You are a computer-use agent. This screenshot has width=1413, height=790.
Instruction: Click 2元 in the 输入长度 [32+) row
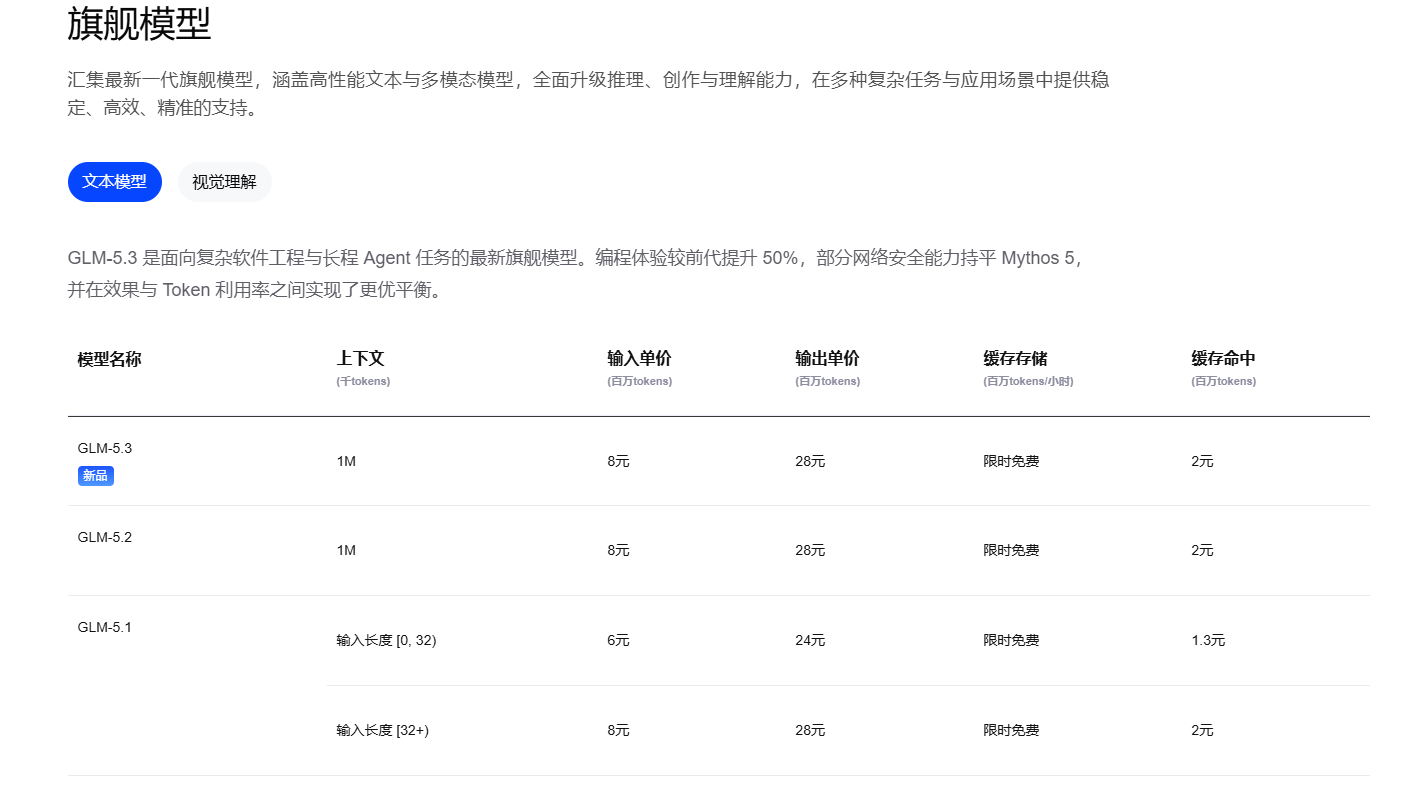tap(1202, 730)
